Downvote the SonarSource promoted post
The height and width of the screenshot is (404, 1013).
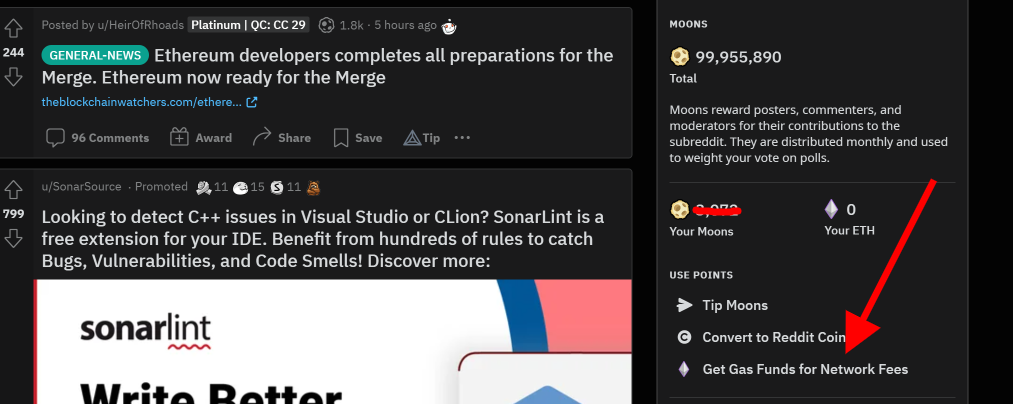14,238
